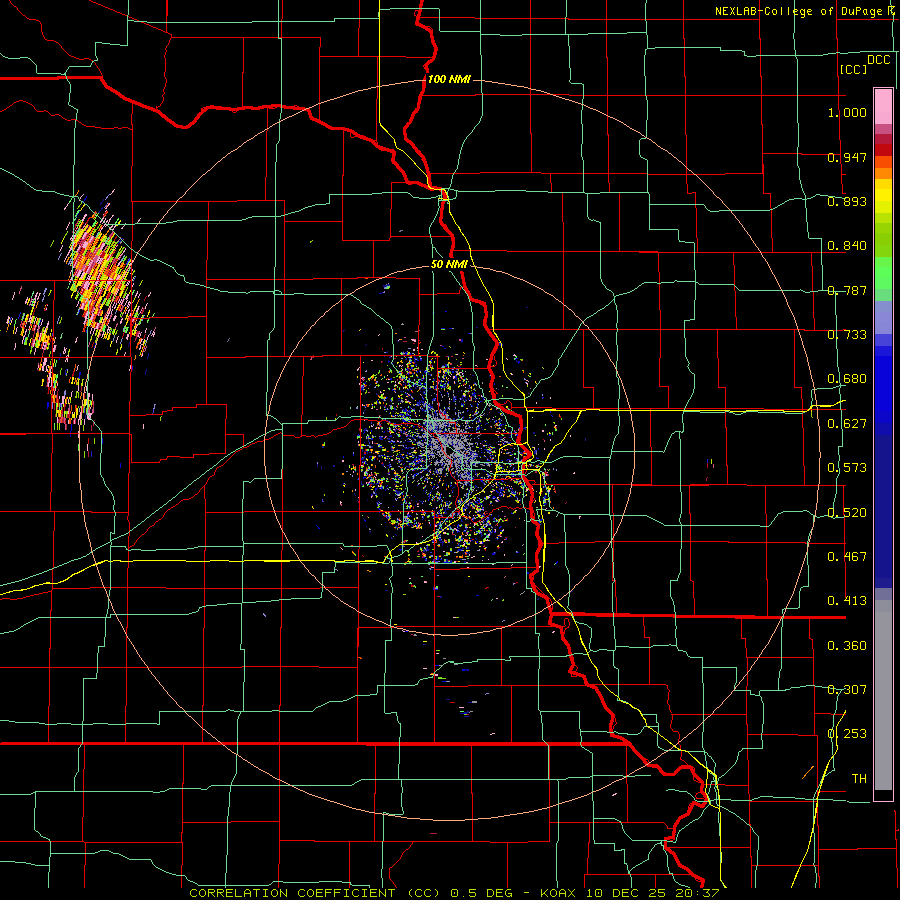
Task: Select the 0.467 scale value
Action: coord(847,557)
